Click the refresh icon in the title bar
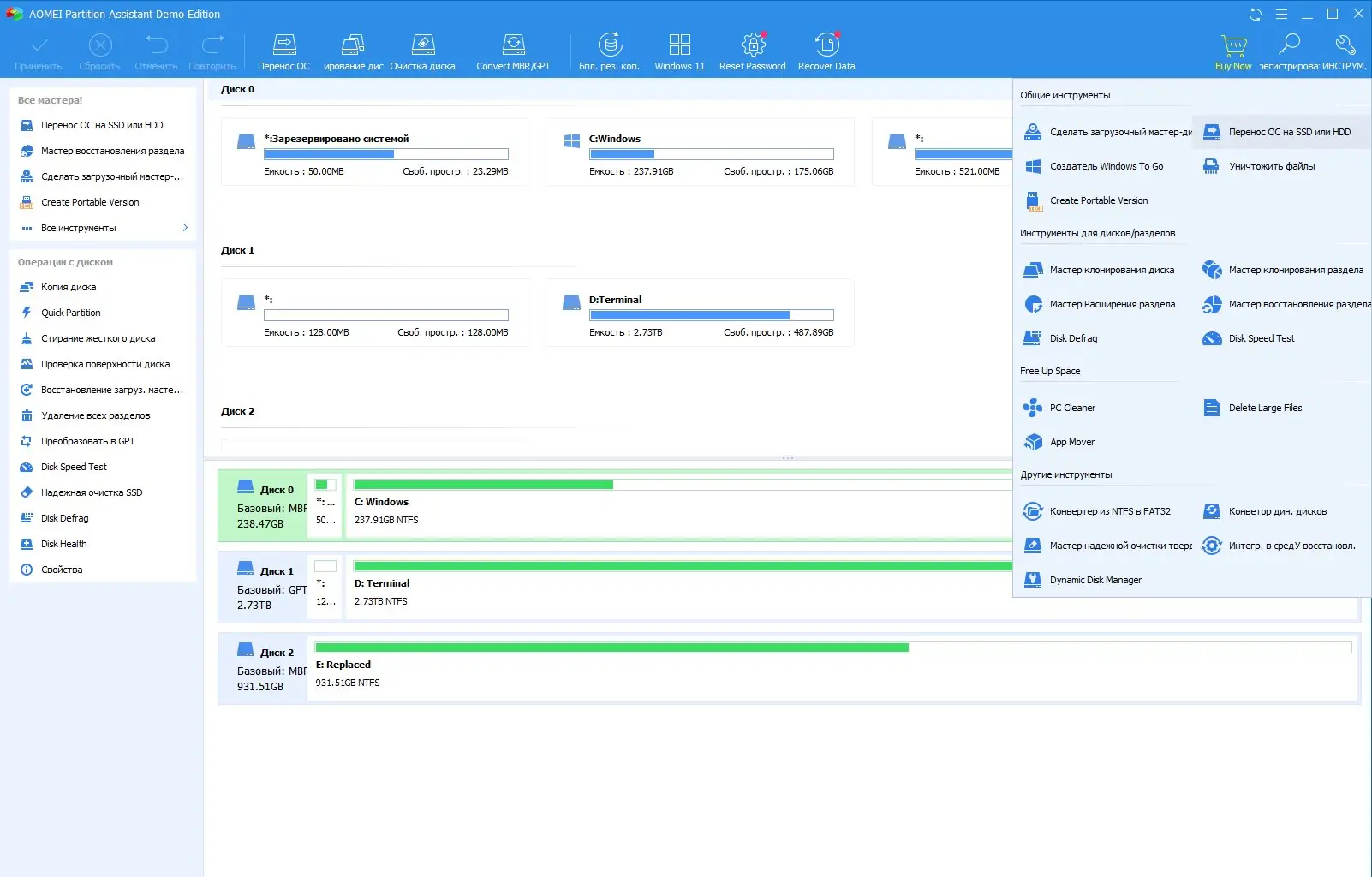Screen dimensions: 1372x877 pos(1256,14)
